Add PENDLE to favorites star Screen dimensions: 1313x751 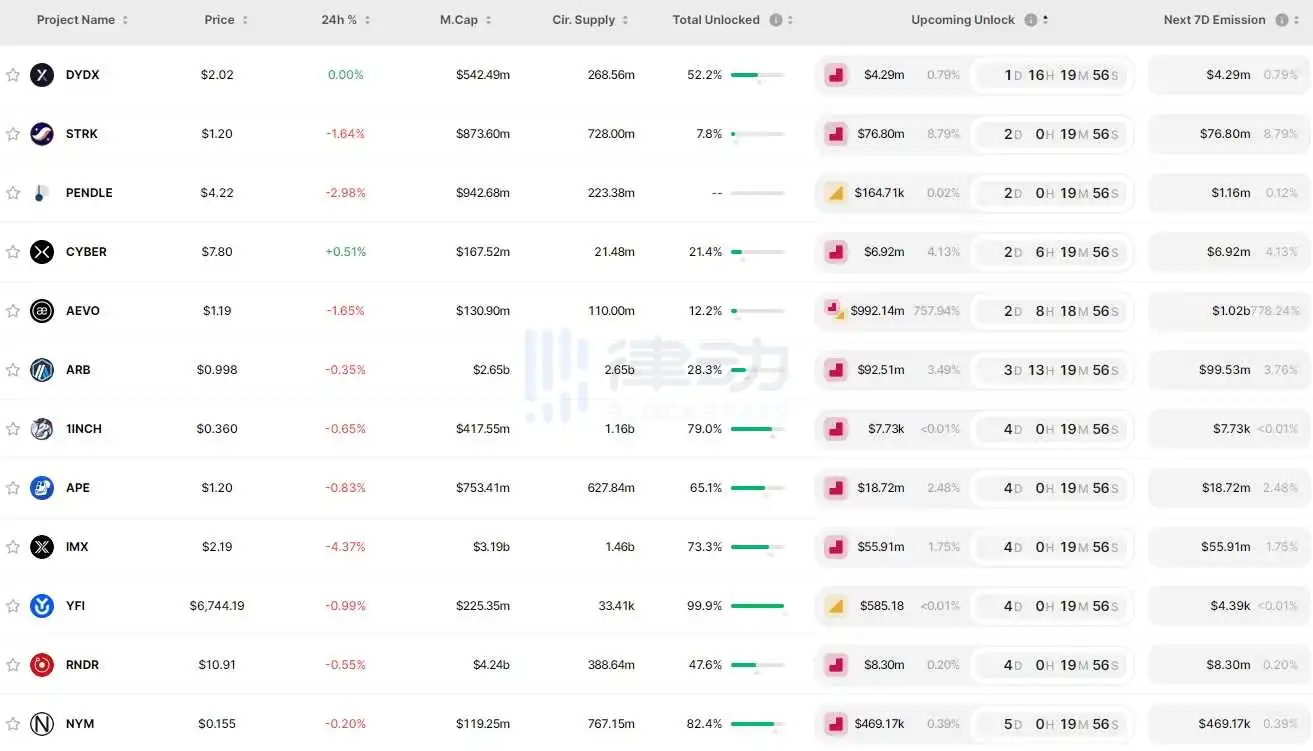pos(13,193)
